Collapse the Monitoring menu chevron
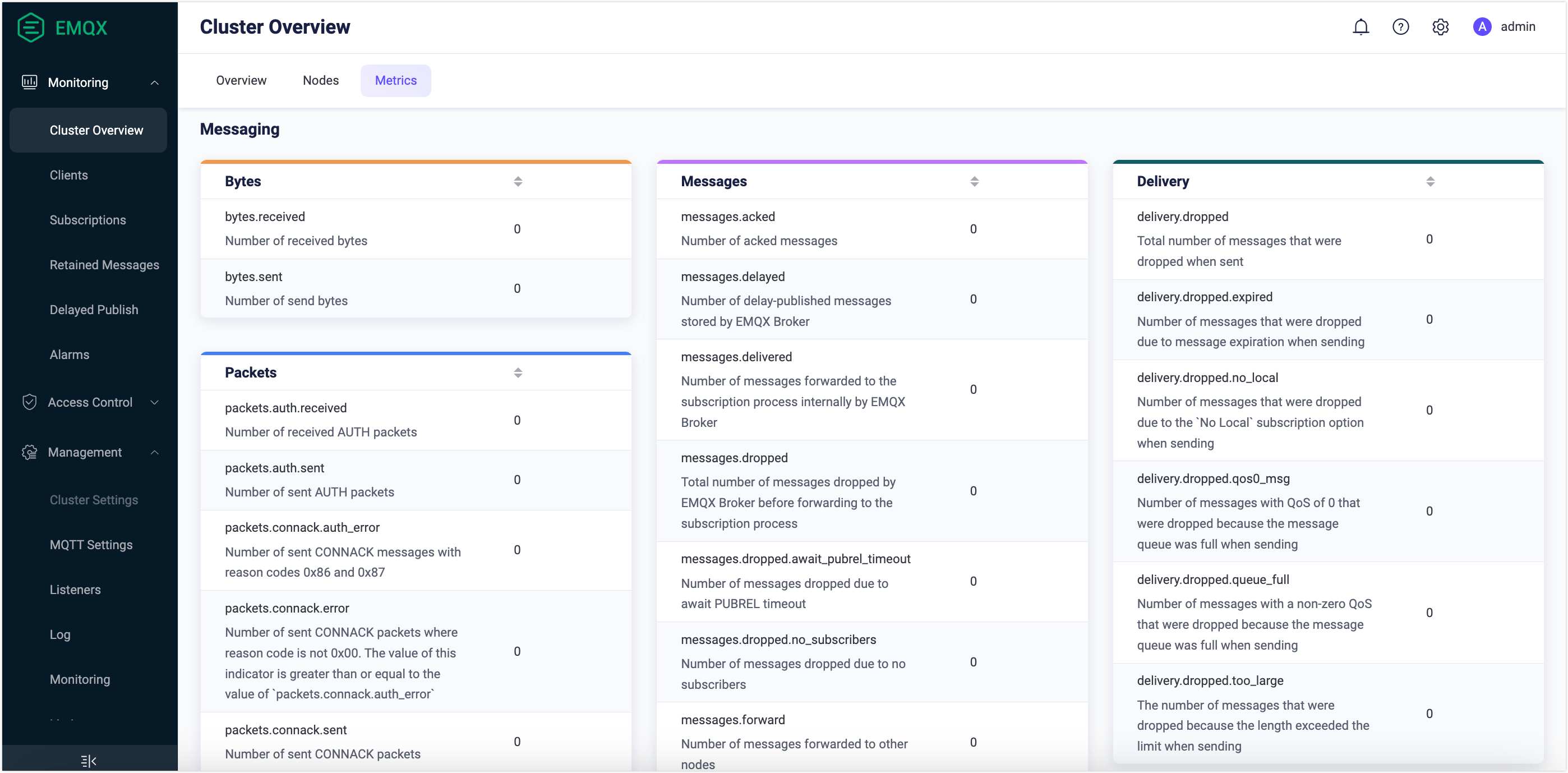The width and height of the screenshot is (1568, 773). click(155, 83)
